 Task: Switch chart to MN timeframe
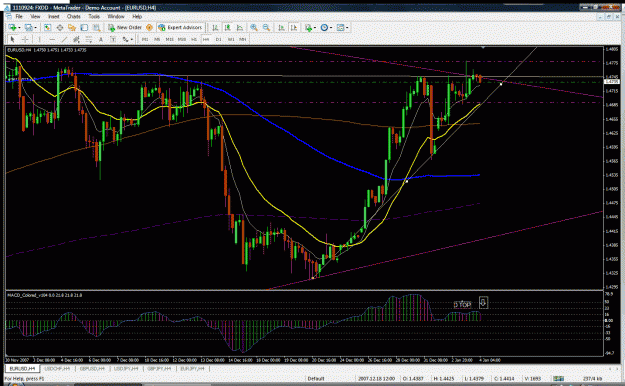pos(243,39)
